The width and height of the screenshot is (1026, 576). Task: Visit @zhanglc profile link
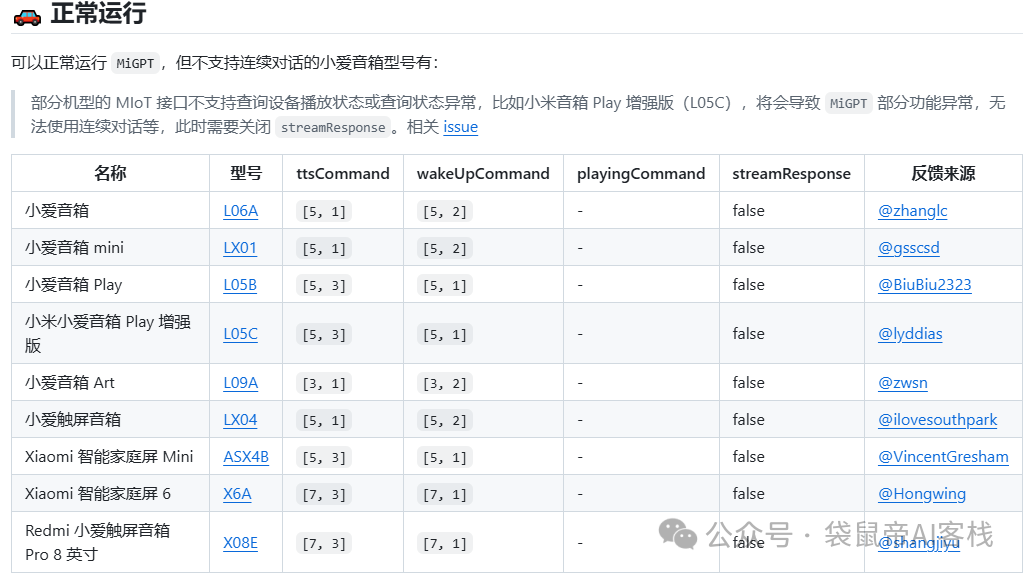(x=913, y=211)
